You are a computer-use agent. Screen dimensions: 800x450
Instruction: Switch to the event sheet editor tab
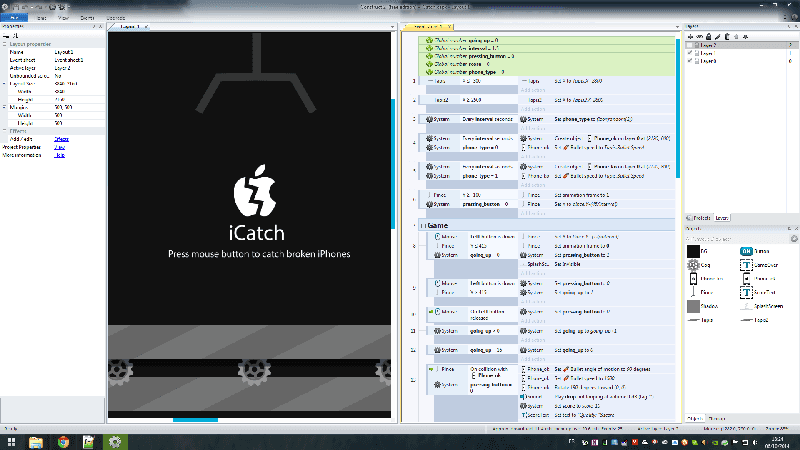428,27
